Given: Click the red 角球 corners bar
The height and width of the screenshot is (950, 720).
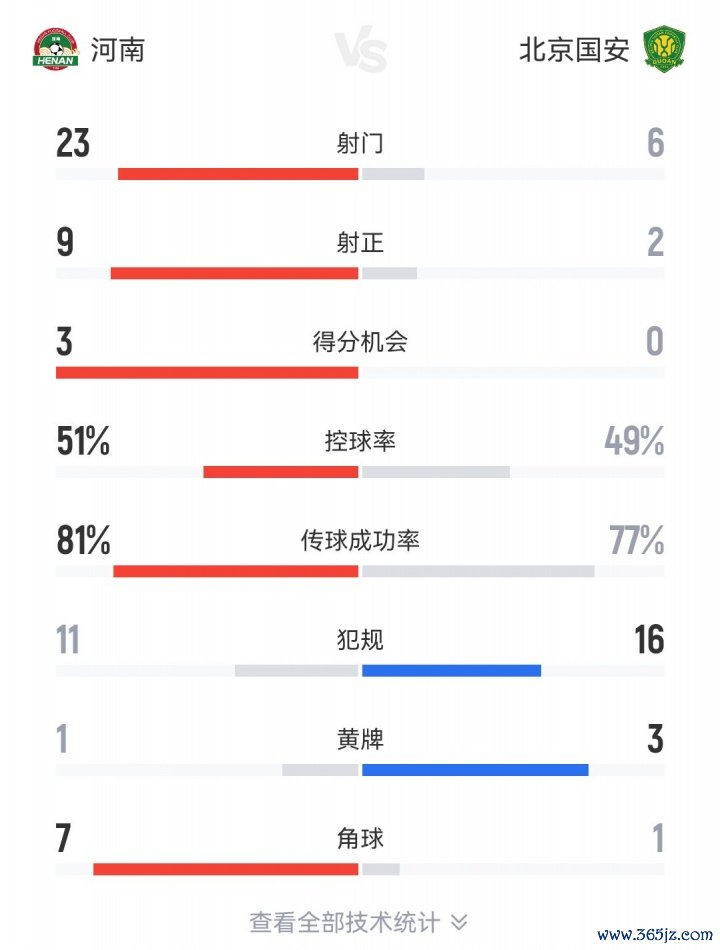Looking at the screenshot, I should pyautogui.click(x=225, y=869).
